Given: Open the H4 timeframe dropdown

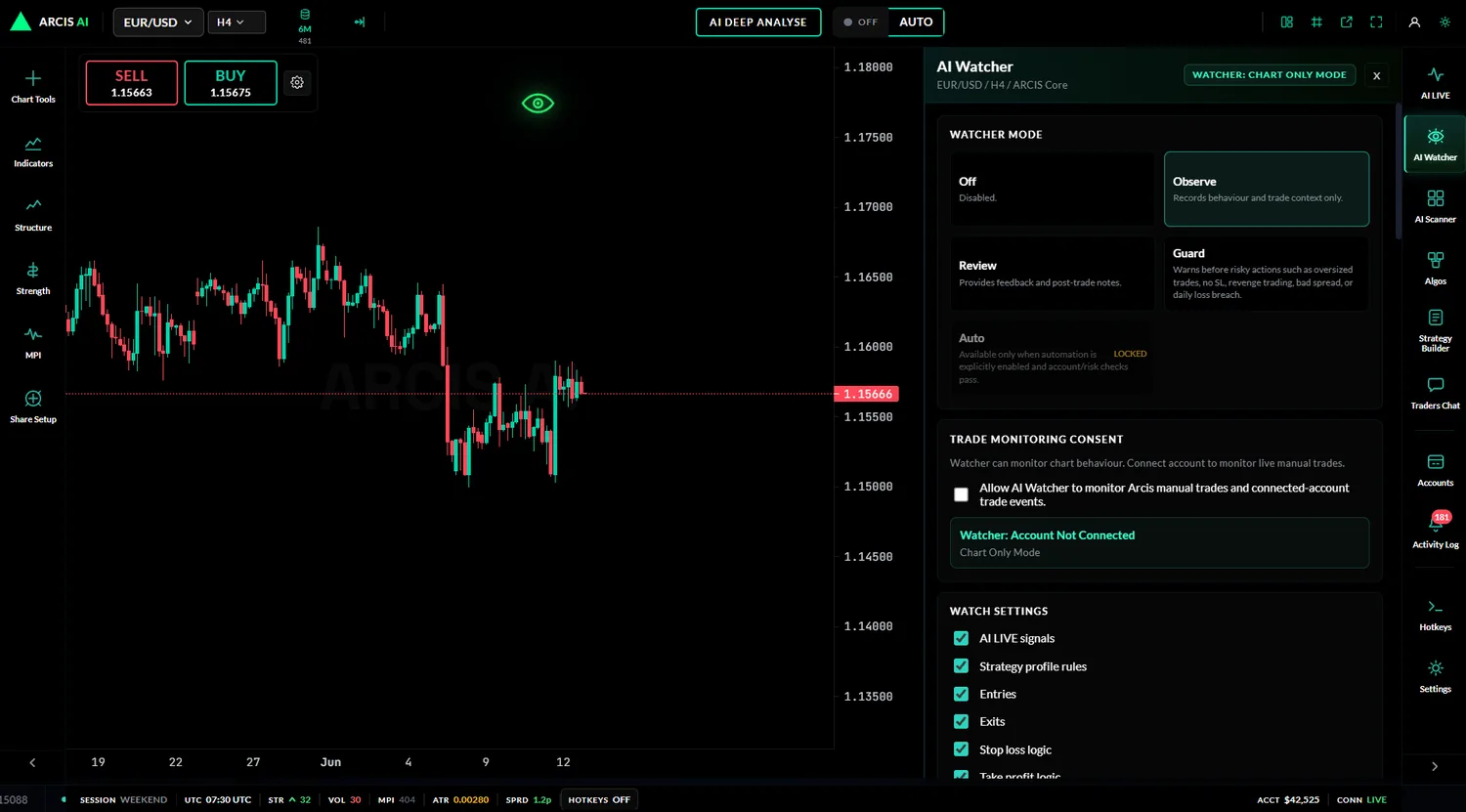Looking at the screenshot, I should coord(237,21).
